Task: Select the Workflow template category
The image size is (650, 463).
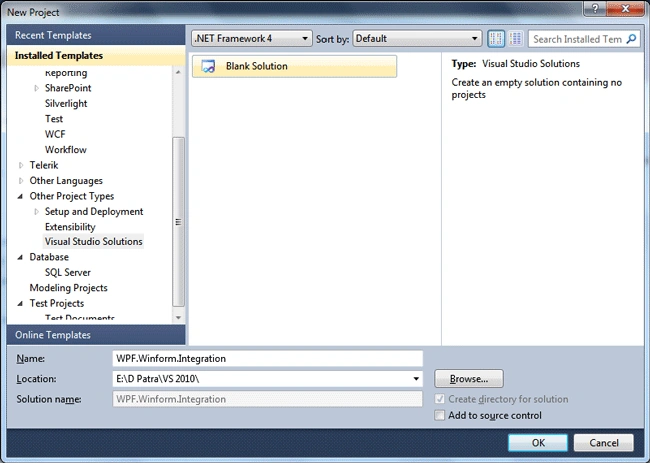Action: tap(65, 150)
